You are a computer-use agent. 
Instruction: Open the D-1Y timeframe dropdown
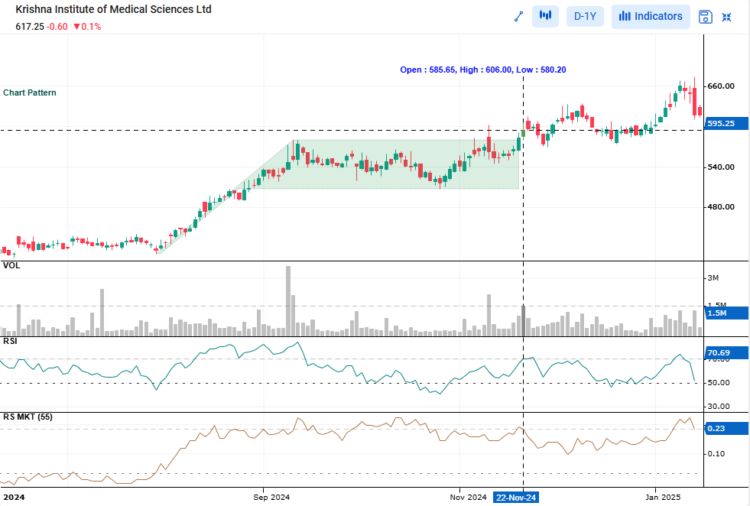(585, 16)
